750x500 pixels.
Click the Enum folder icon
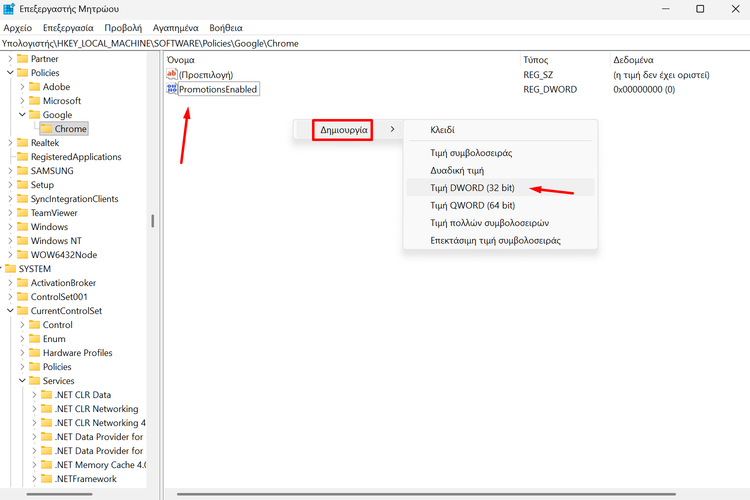pos(34,339)
